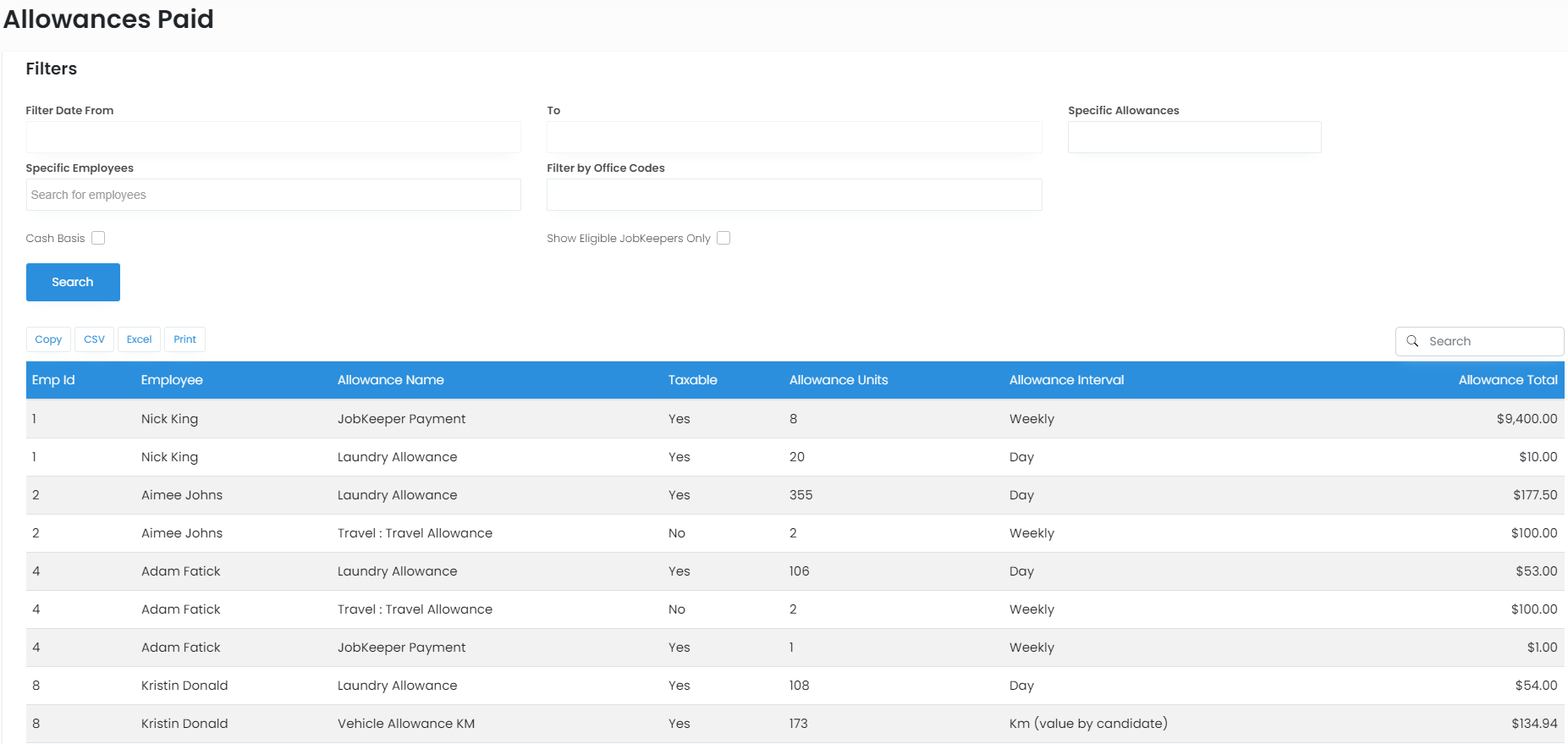Sort by the Employee column header

[172, 380]
